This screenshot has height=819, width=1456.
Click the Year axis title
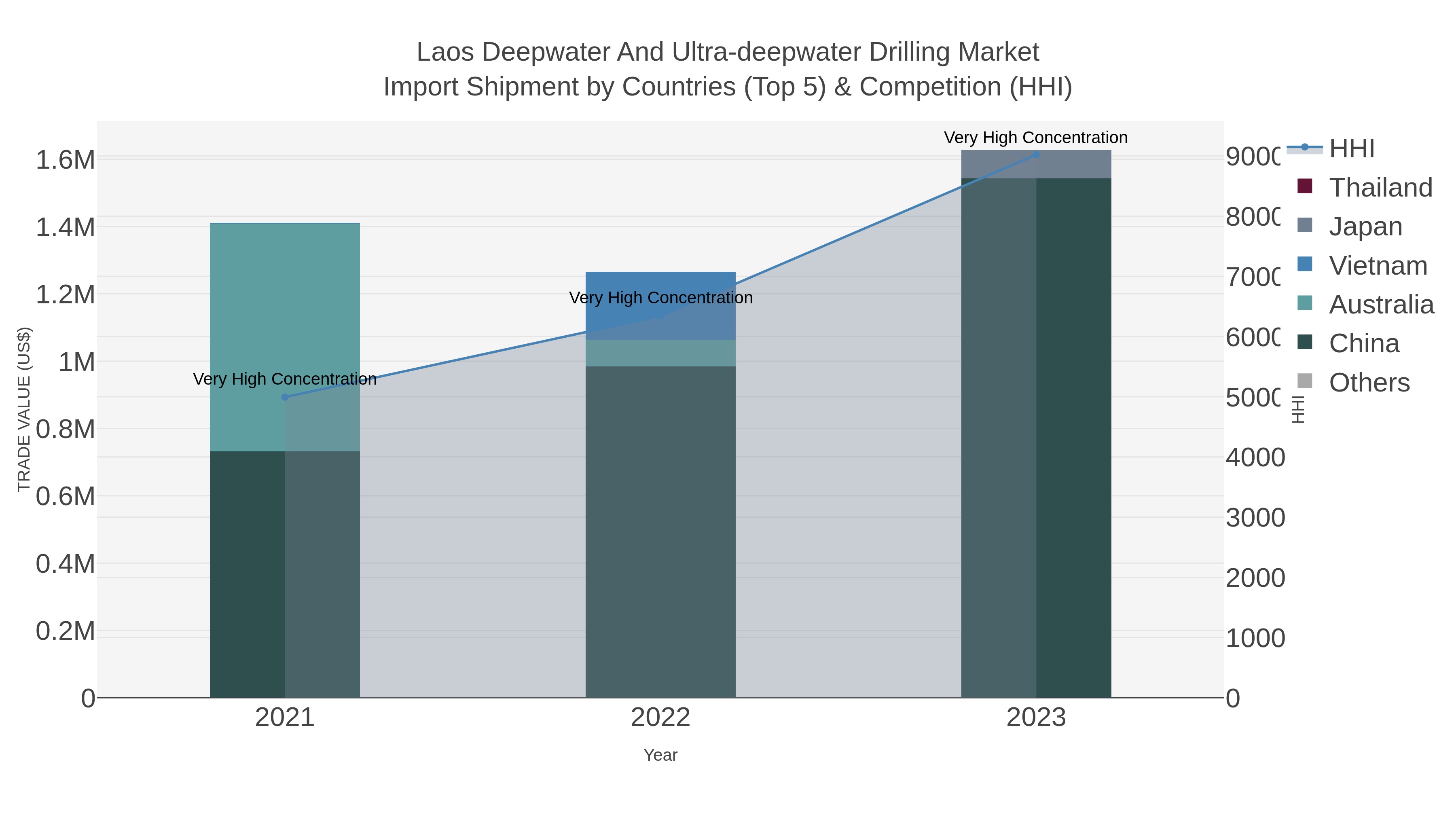tap(661, 755)
